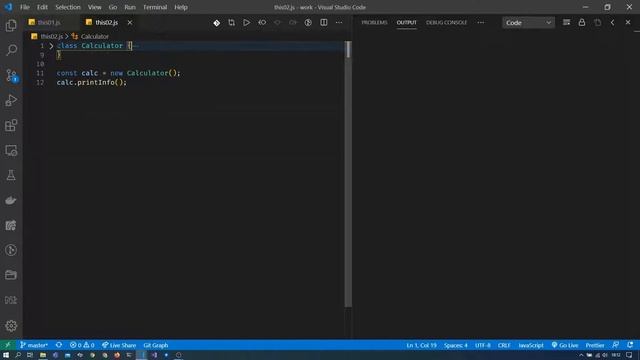Click the notifications bell icon
Viewport: 640px width, 360px height.
630,345
